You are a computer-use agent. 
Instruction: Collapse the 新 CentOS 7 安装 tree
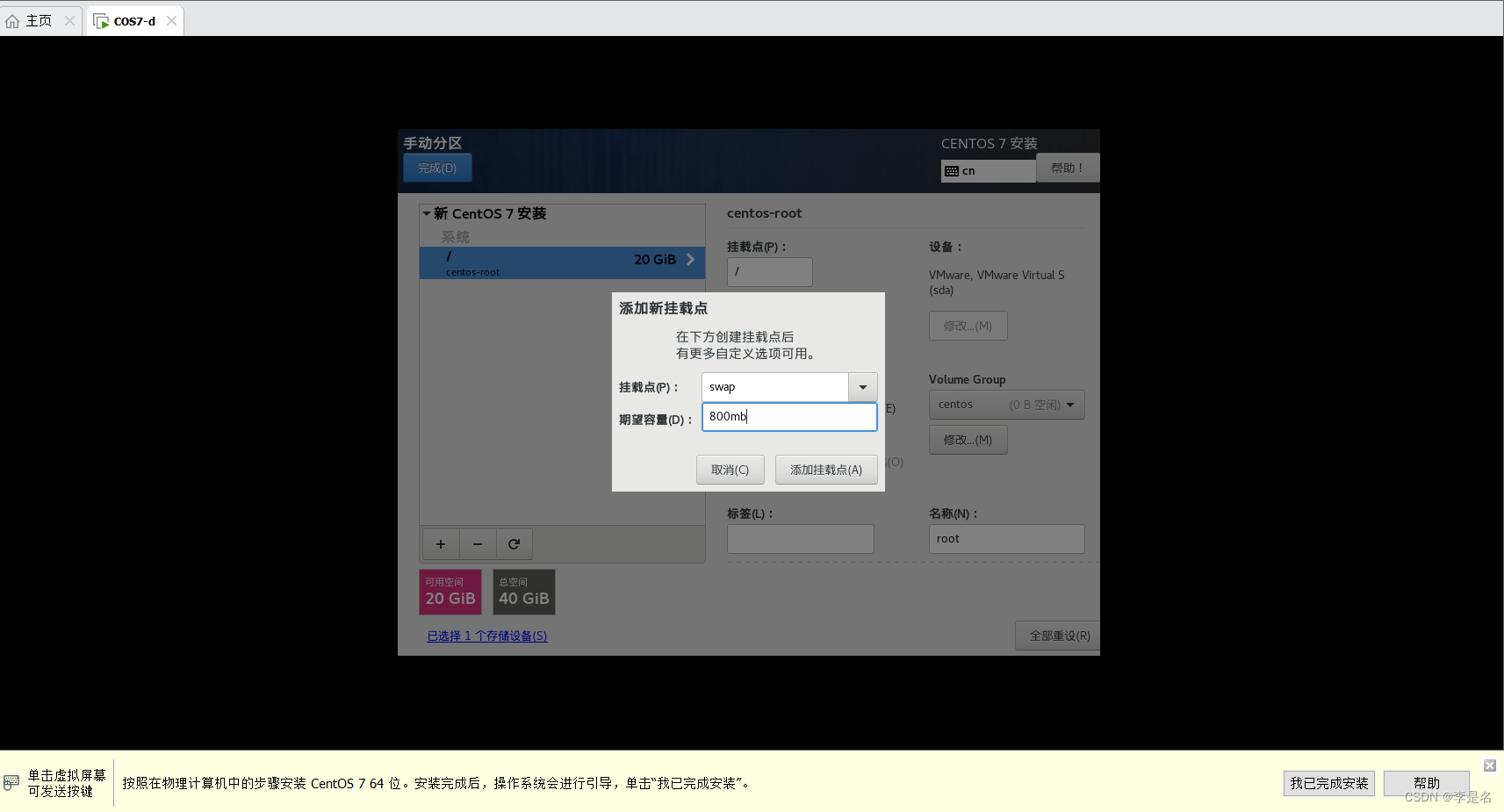pyautogui.click(x=427, y=213)
